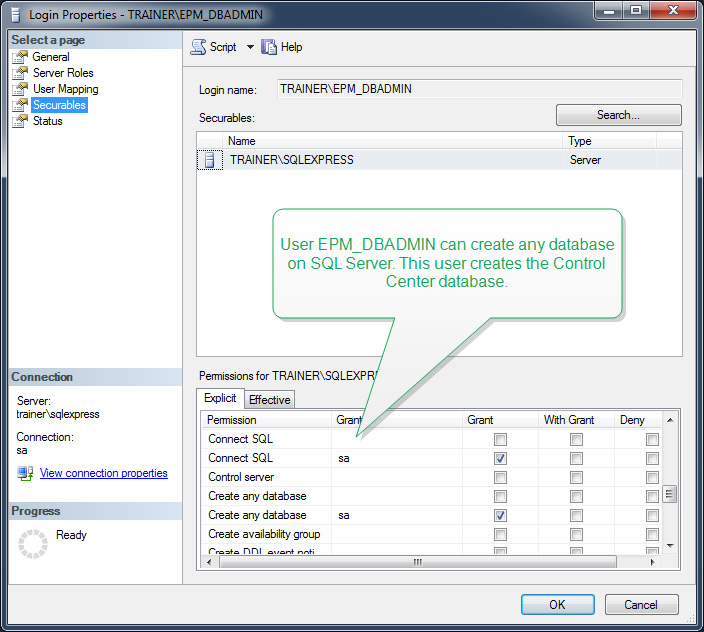This screenshot has width=704, height=632.
Task: Select the Server Roles page icon
Action: point(20,73)
